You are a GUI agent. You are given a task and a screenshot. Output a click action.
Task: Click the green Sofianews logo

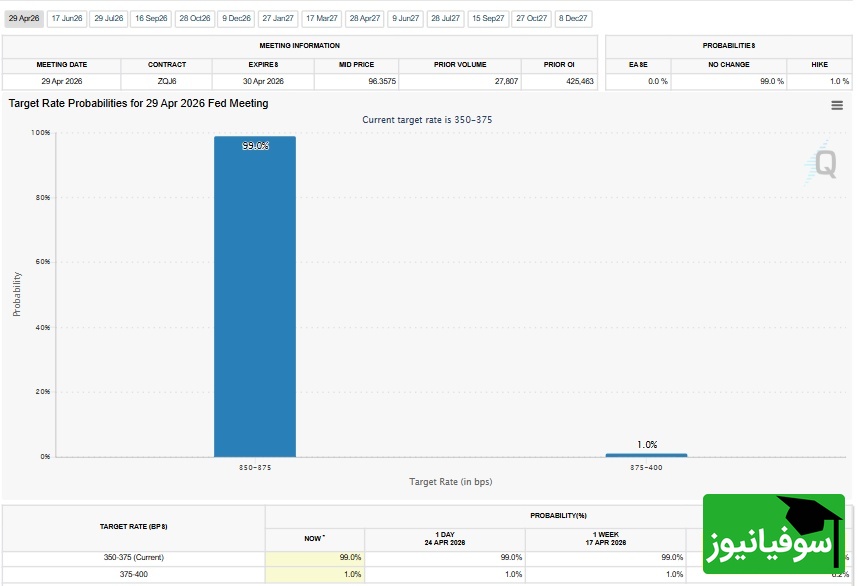tap(772, 534)
